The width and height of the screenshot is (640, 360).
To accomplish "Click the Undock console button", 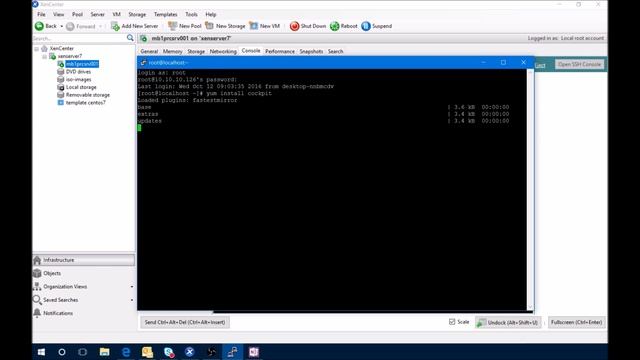I will click(x=508, y=323).
